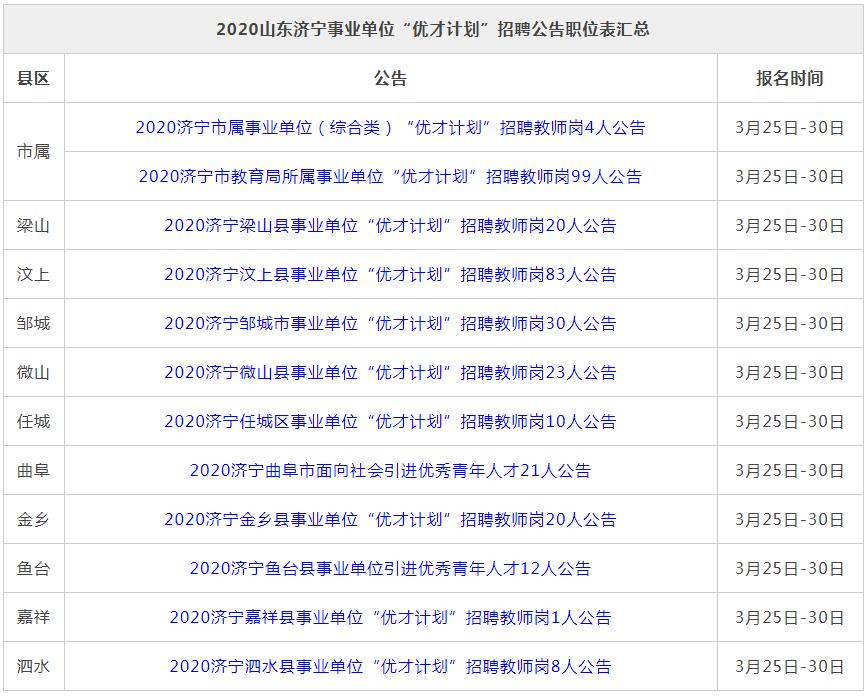Click the 3月25日-30日 date in 任城 row
This screenshot has width=868, height=697.
point(790,421)
